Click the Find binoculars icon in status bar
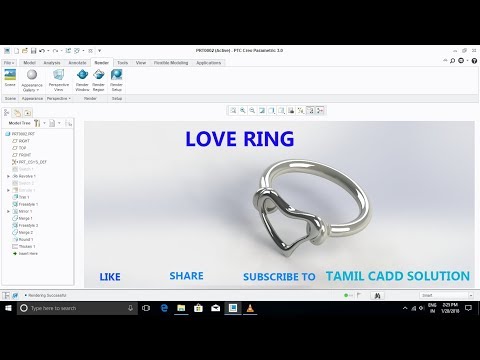The height and width of the screenshot is (360, 480). pyautogui.click(x=377, y=295)
